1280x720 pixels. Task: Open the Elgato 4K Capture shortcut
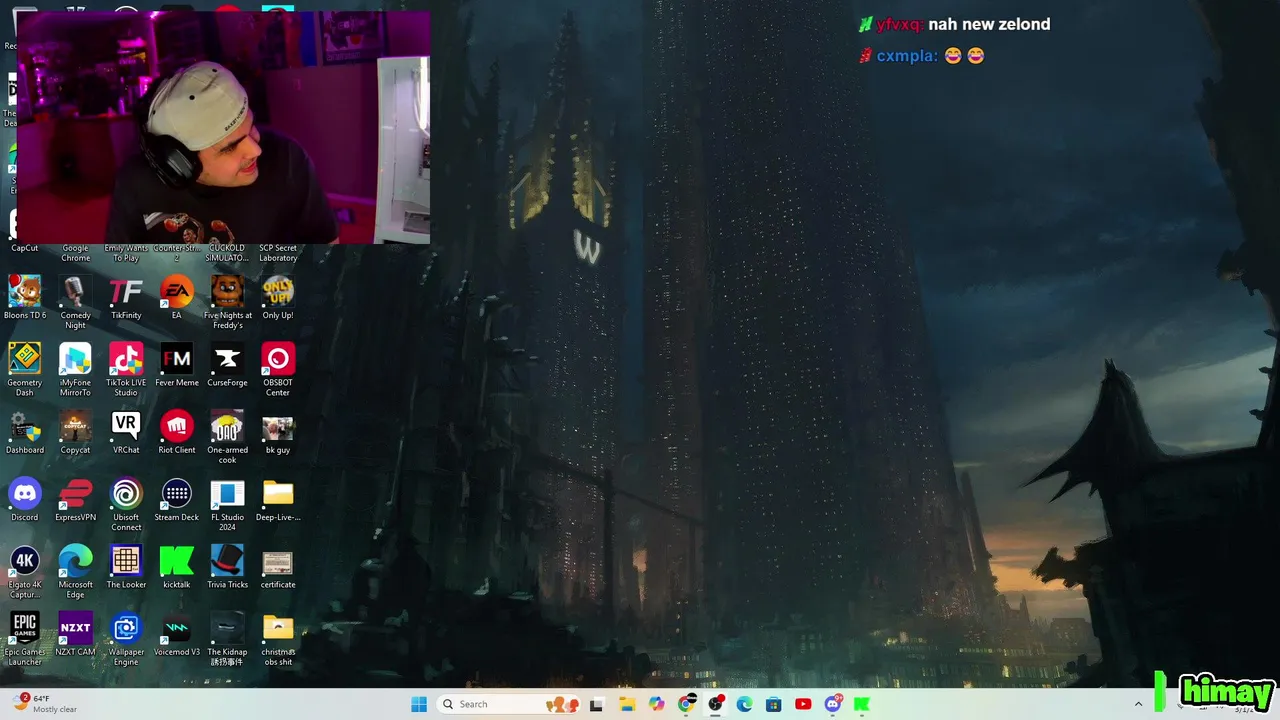tap(25, 572)
